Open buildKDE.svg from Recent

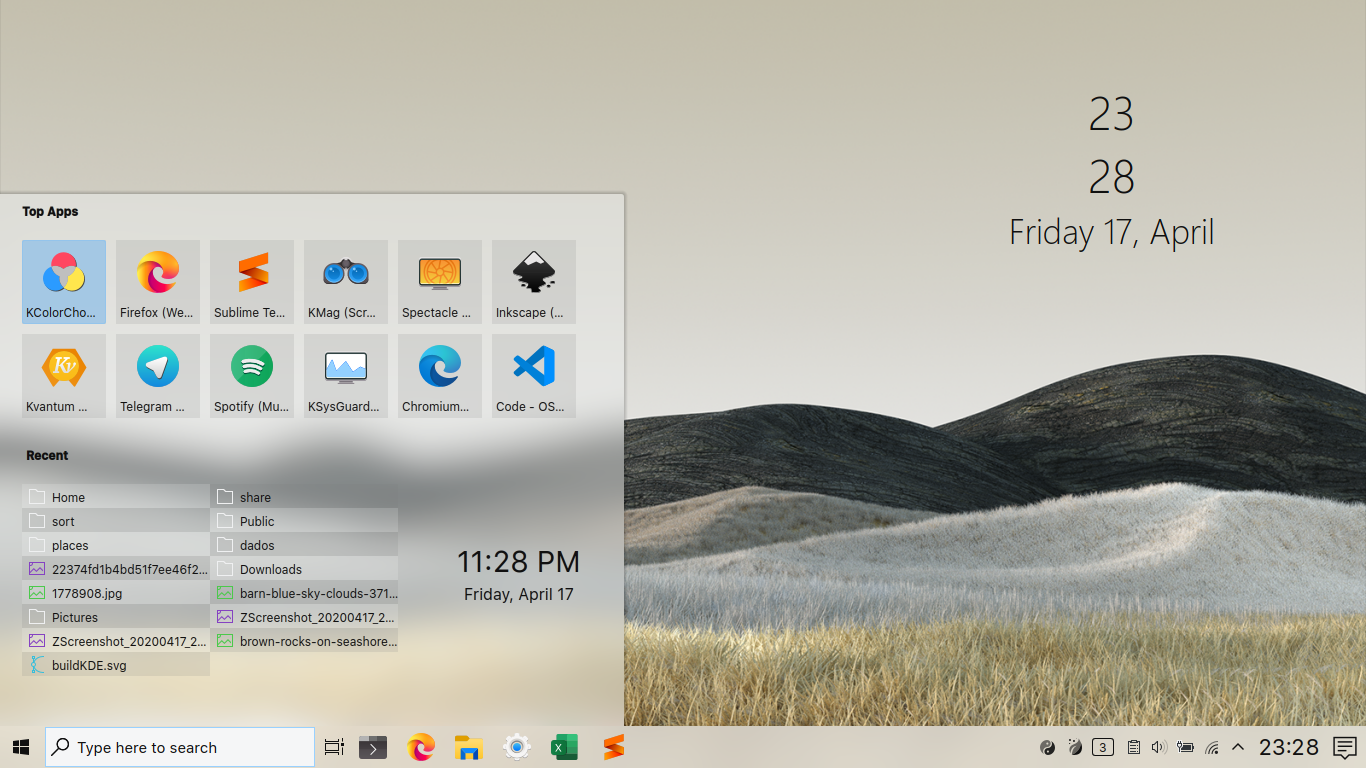click(x=116, y=665)
